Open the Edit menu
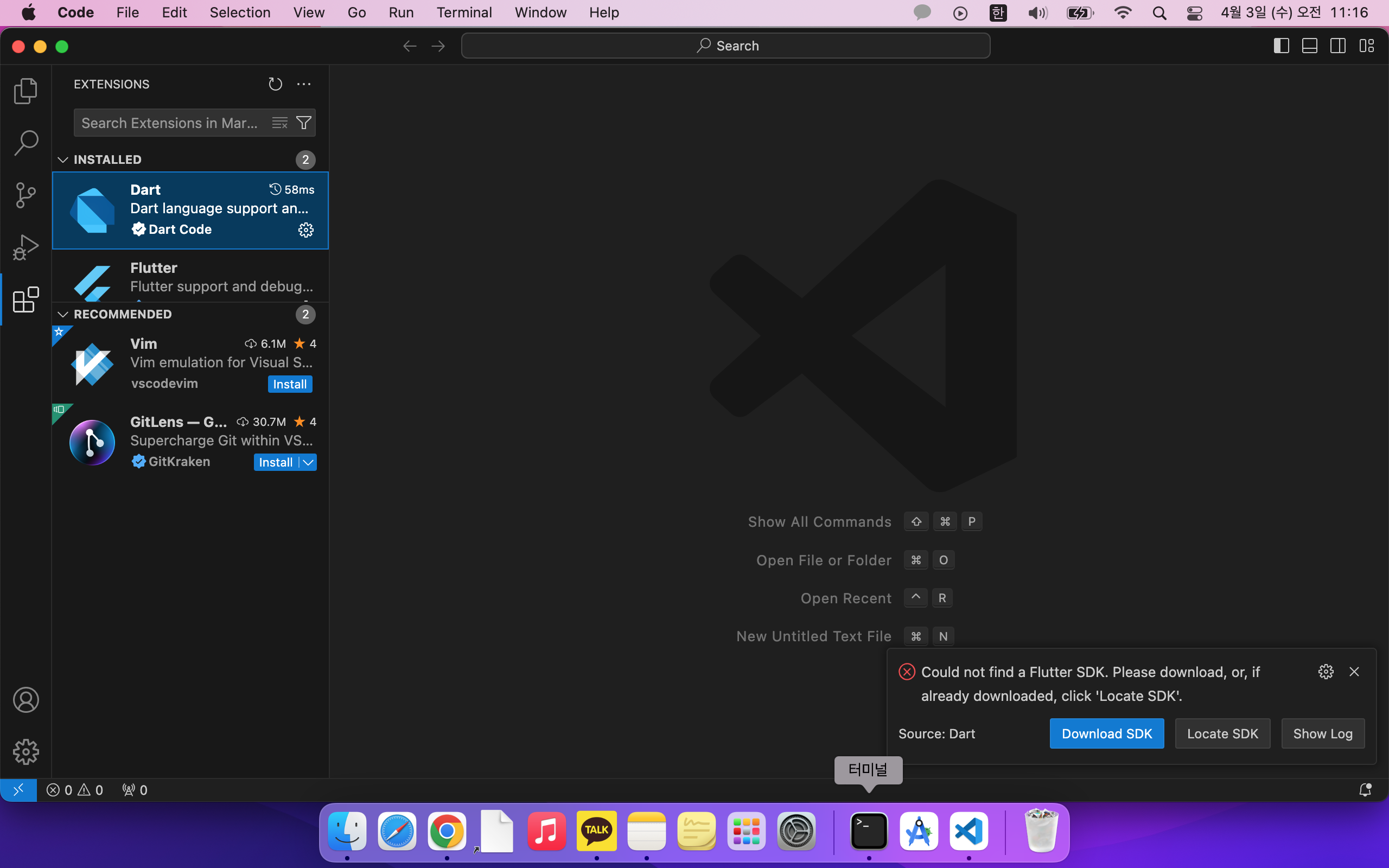This screenshot has width=1389, height=868. [175, 12]
